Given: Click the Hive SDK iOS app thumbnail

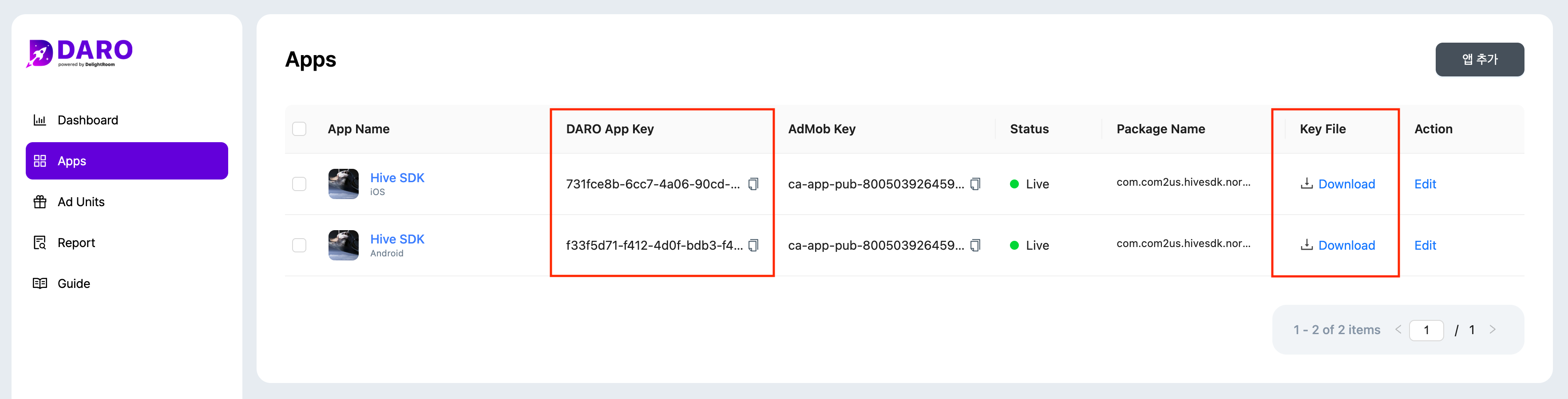Looking at the screenshot, I should coord(343,184).
